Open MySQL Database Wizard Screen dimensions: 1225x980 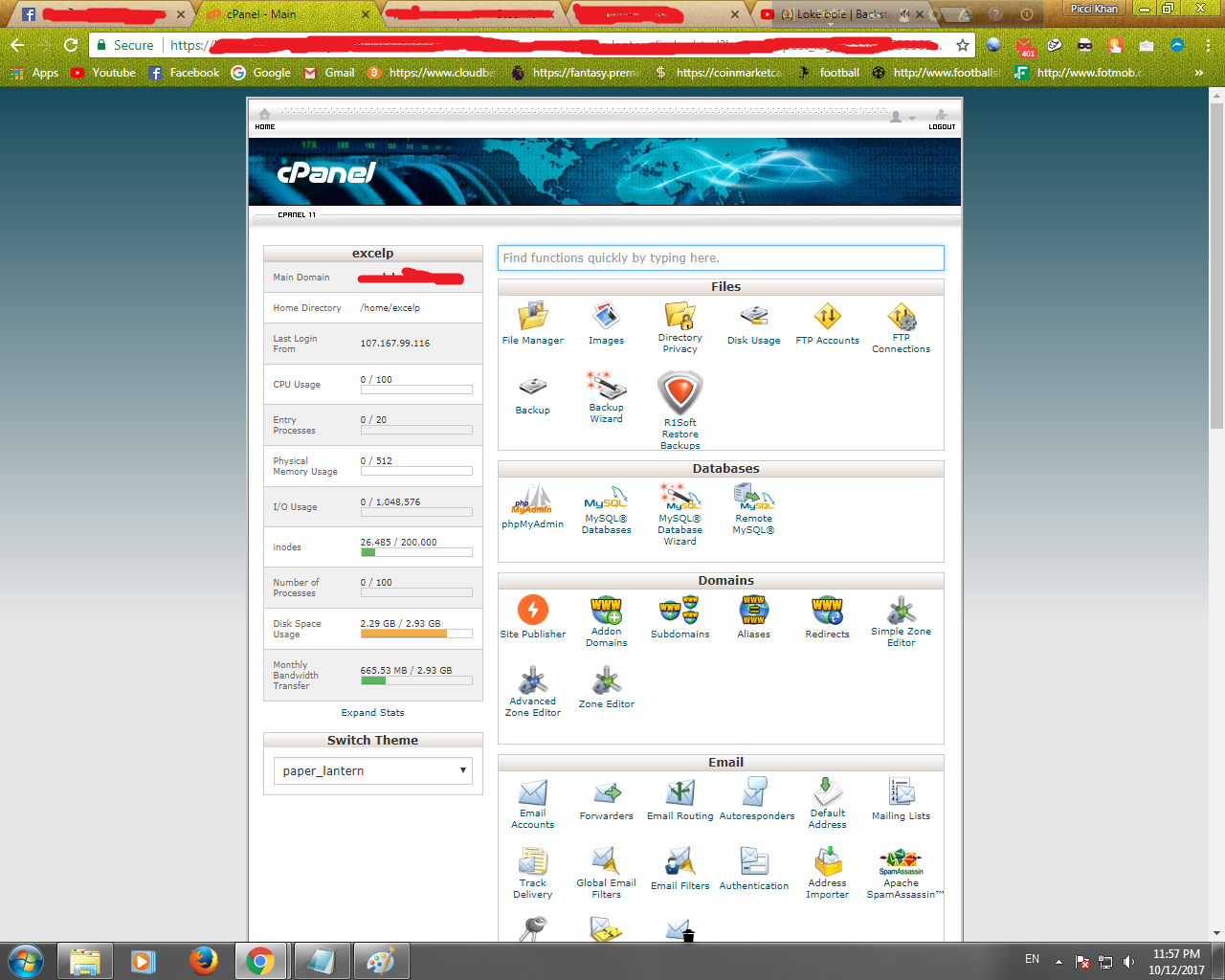coord(679,515)
